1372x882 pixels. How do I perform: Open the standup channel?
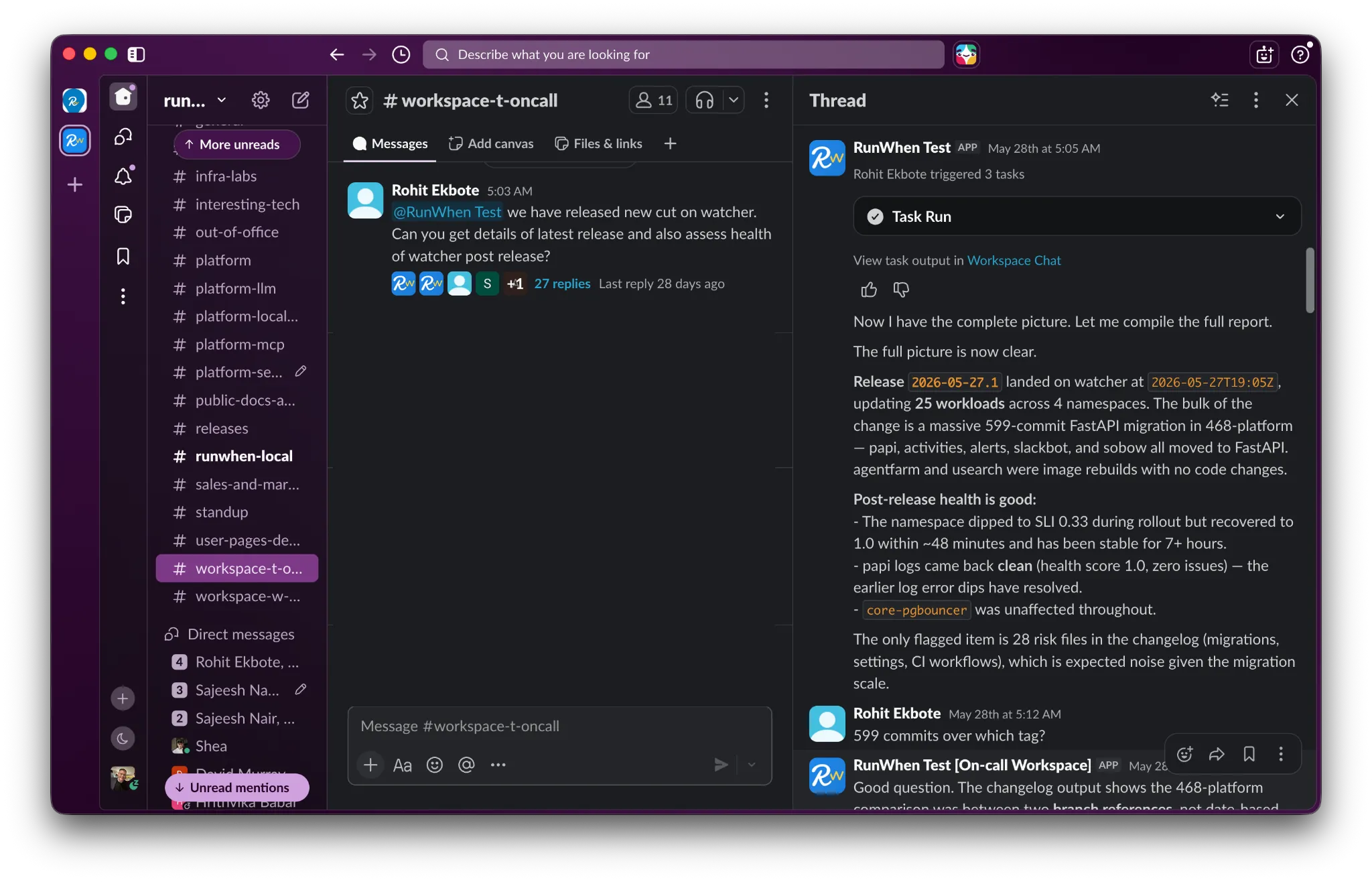pyautogui.click(x=237, y=512)
